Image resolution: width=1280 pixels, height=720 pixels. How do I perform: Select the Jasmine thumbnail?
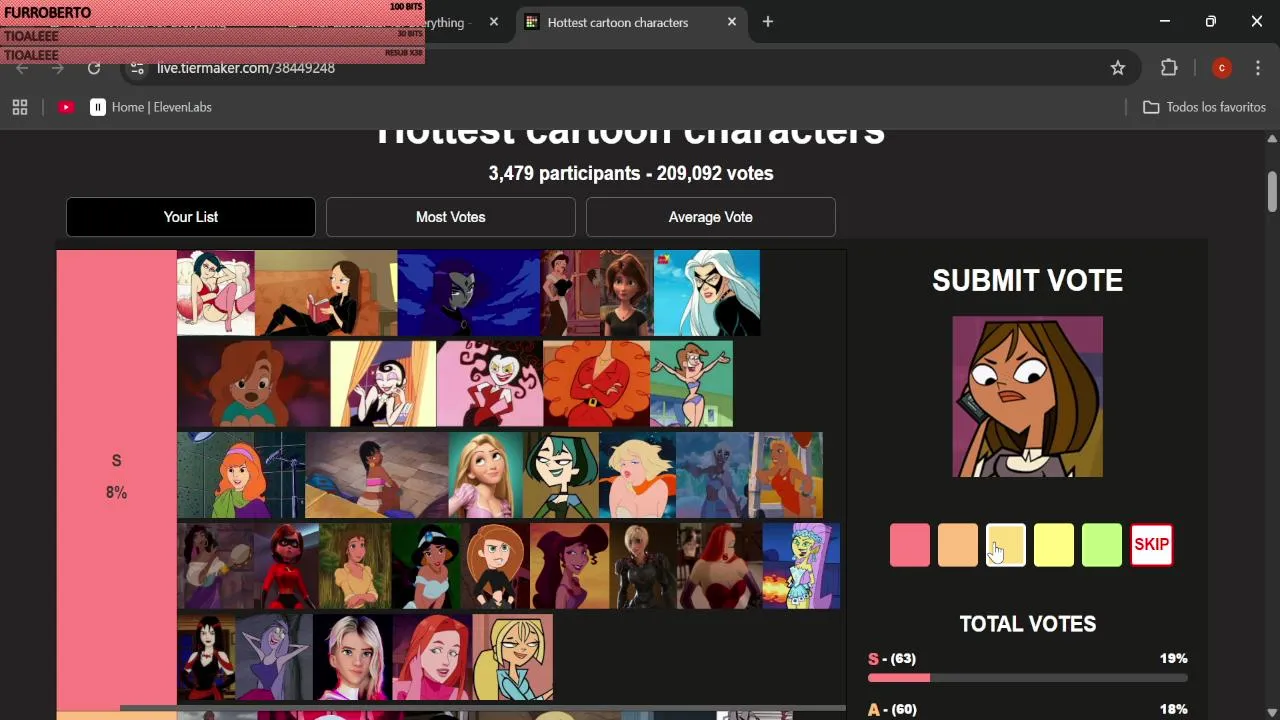426,566
